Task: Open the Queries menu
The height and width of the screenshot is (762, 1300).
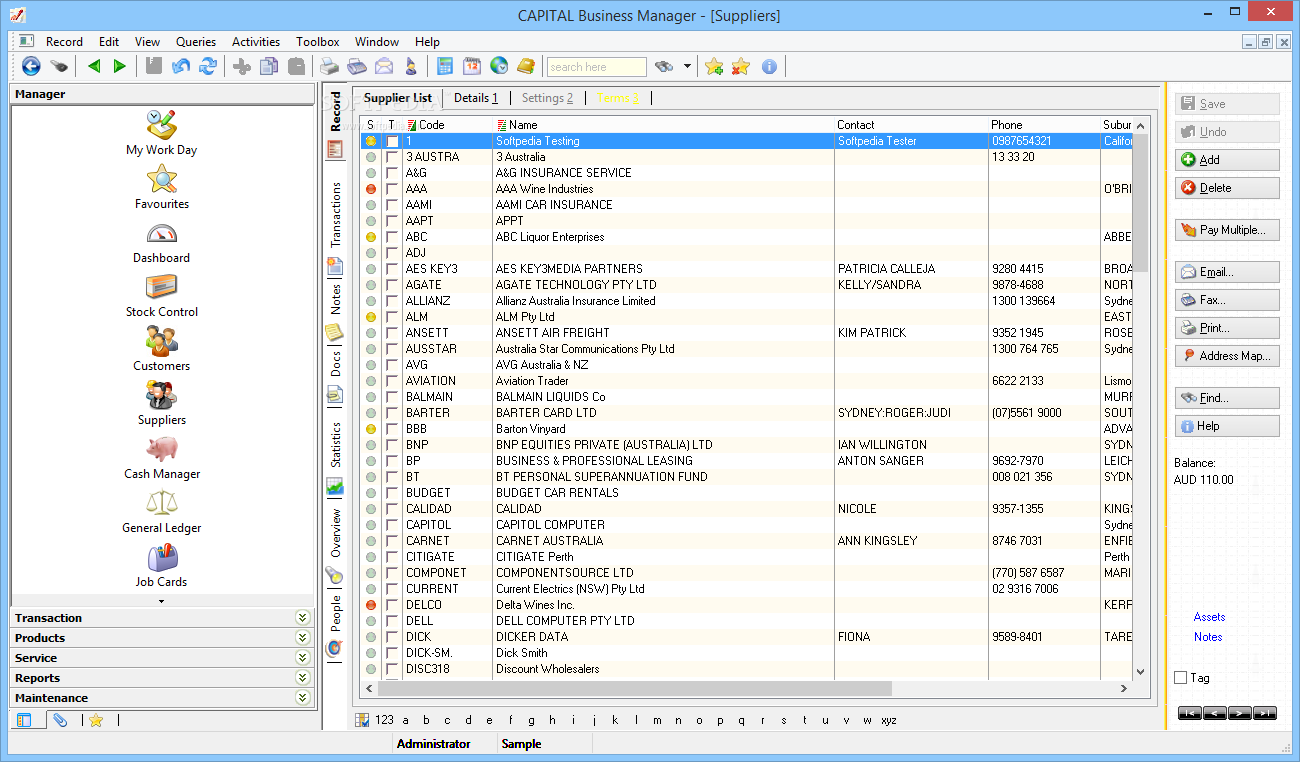Action: coord(196,42)
